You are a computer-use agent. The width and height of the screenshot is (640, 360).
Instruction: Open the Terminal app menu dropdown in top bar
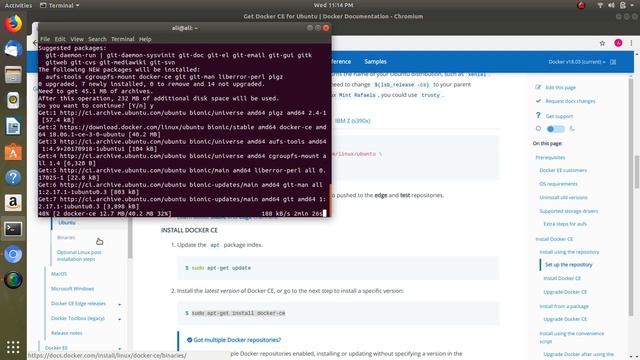pyautogui.click(x=60, y=5)
